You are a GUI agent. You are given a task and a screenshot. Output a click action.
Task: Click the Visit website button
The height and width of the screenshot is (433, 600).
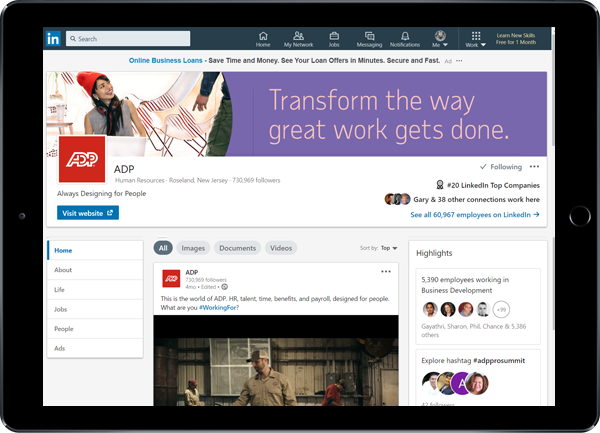click(88, 213)
